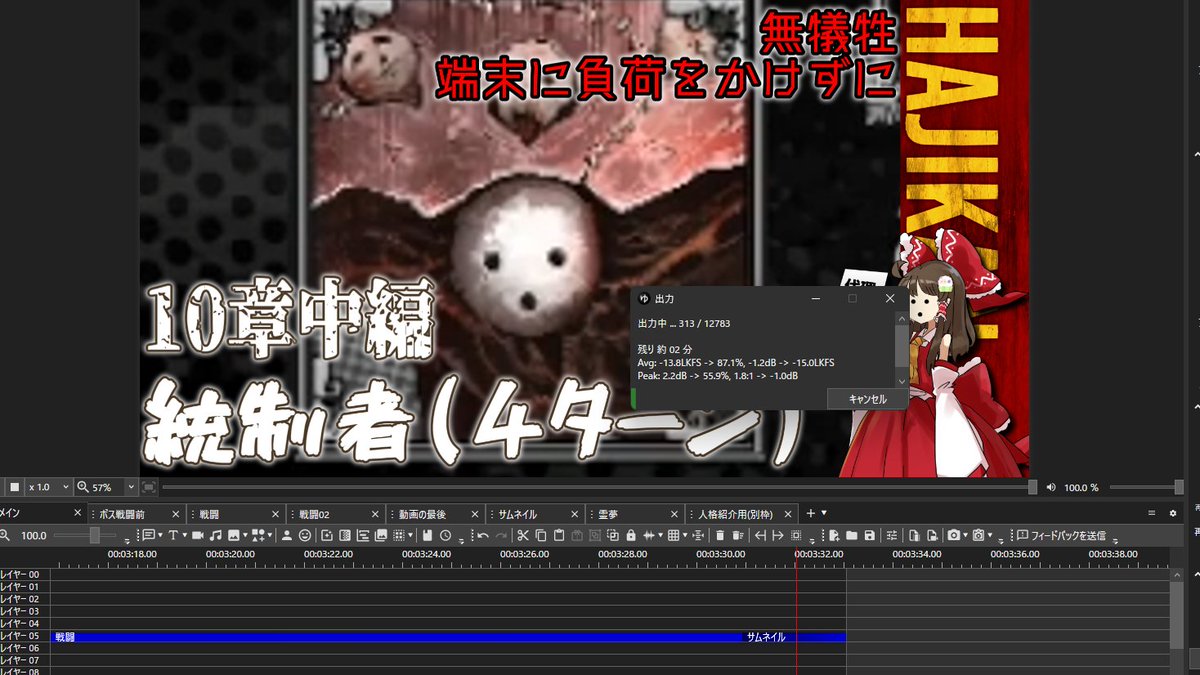Cut selected item with scissors icon

click(522, 535)
